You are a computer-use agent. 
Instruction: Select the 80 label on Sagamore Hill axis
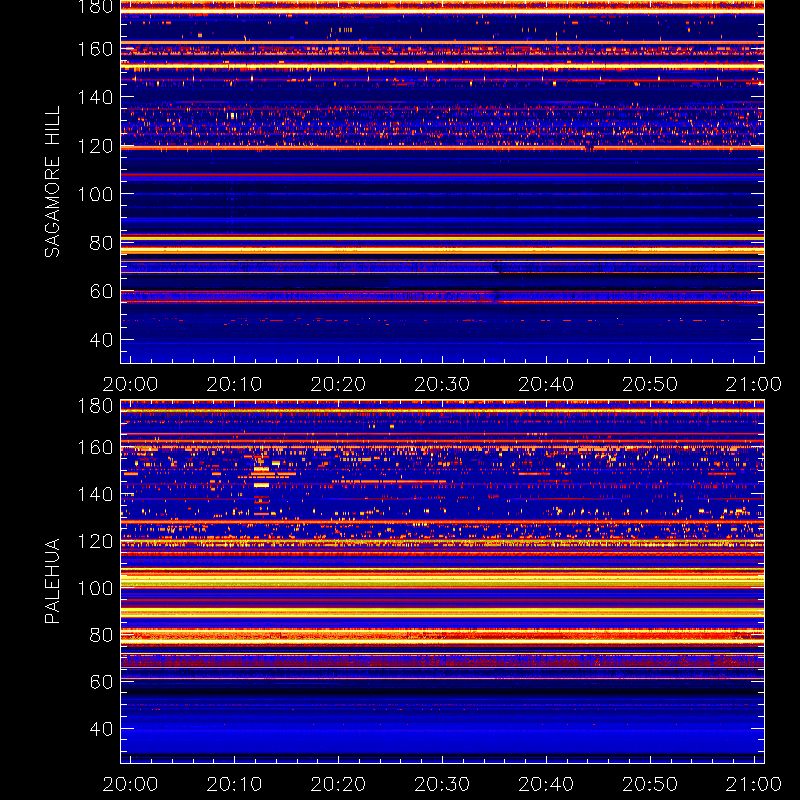pyautogui.click(x=101, y=243)
